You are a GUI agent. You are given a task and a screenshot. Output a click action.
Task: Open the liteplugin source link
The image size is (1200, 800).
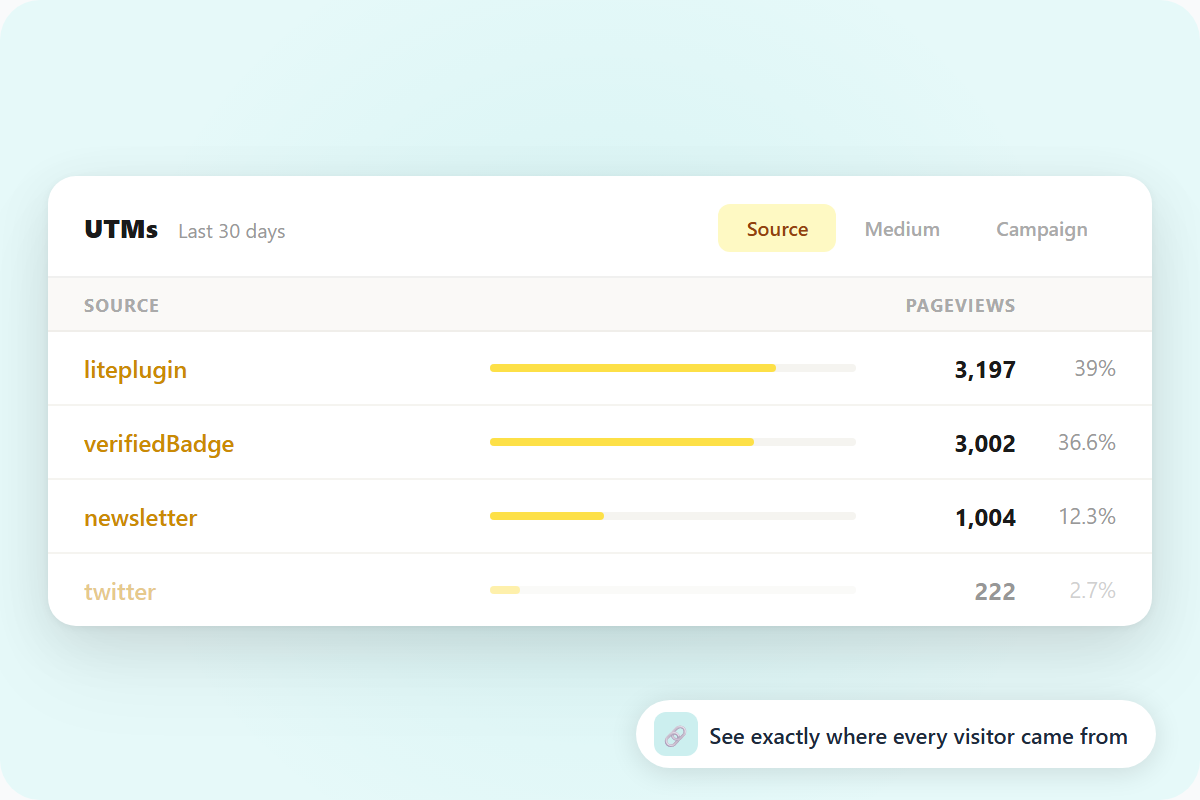pos(135,369)
